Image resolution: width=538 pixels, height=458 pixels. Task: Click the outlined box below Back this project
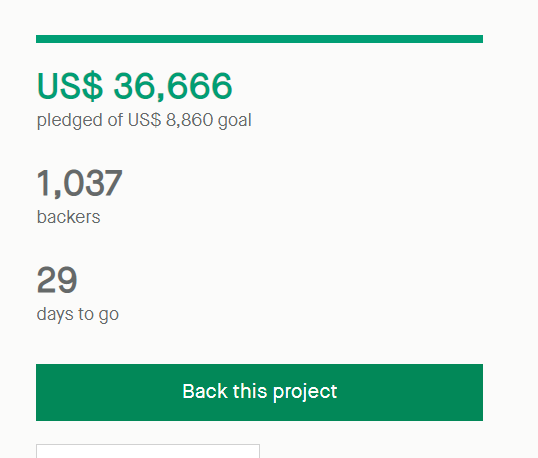pyautogui.click(x=148, y=451)
